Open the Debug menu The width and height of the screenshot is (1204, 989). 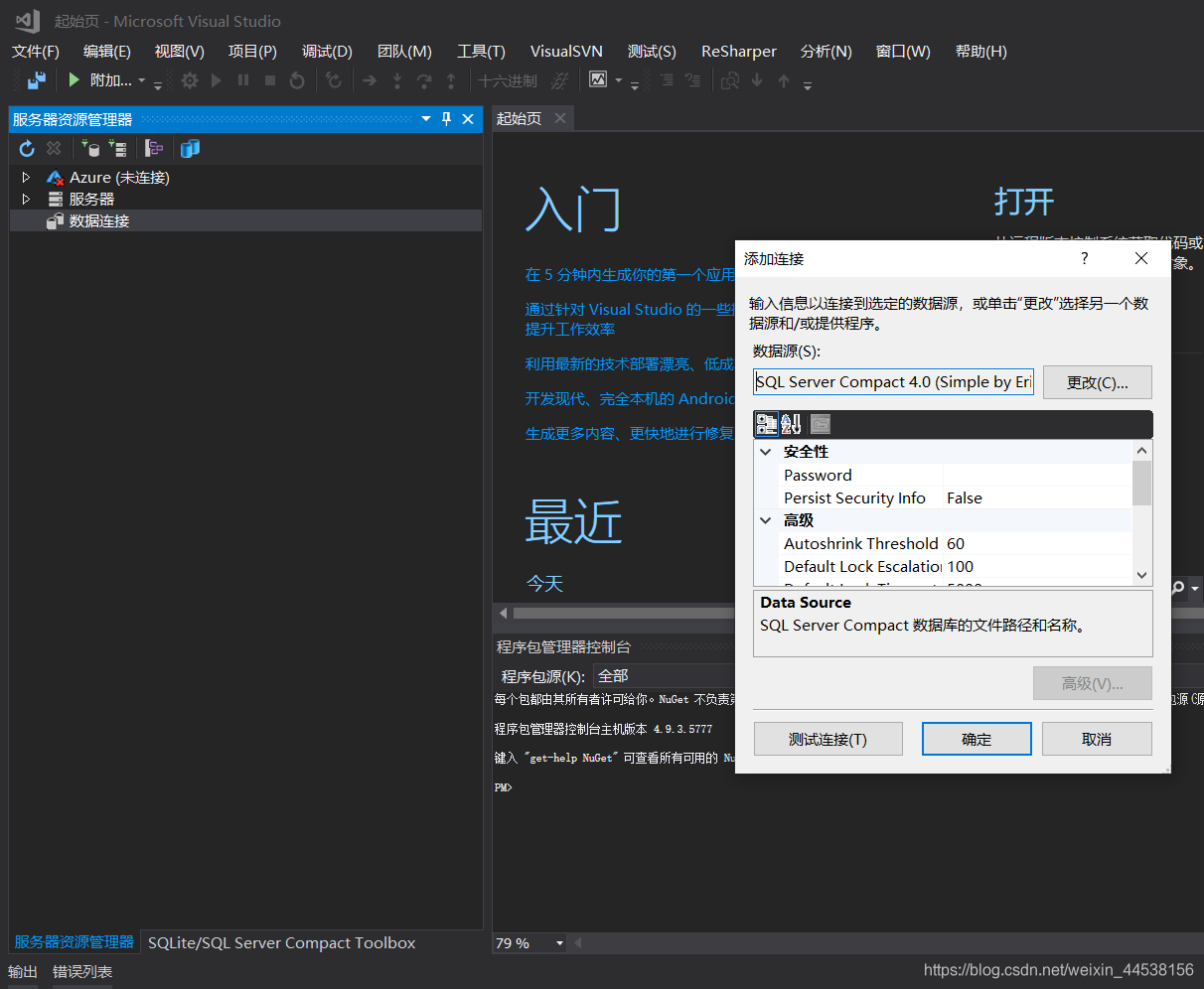coord(327,51)
